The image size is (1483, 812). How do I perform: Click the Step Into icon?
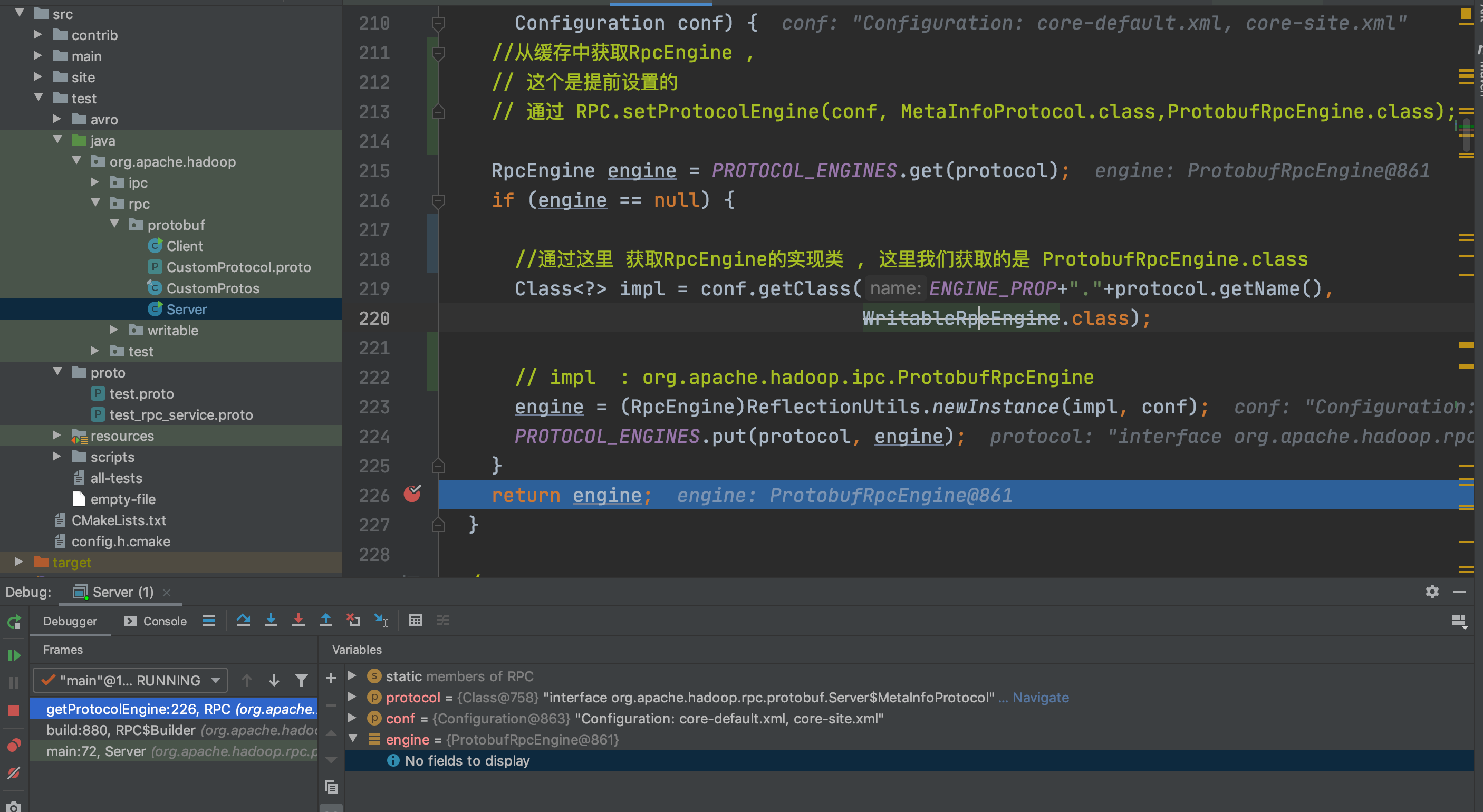(271, 621)
